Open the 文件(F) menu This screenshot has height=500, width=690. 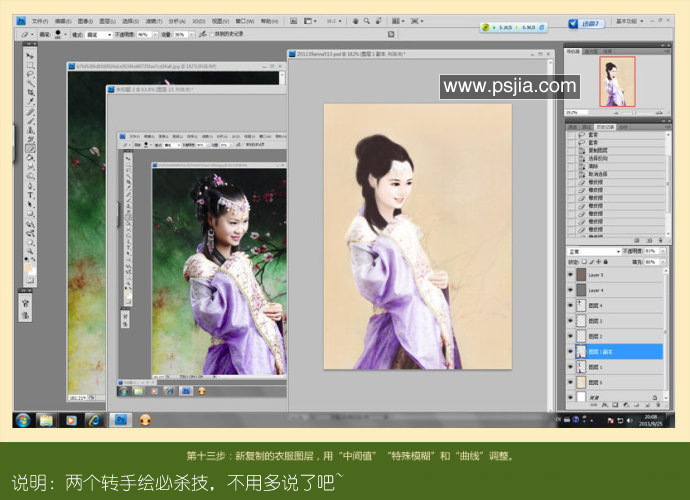(x=40, y=21)
